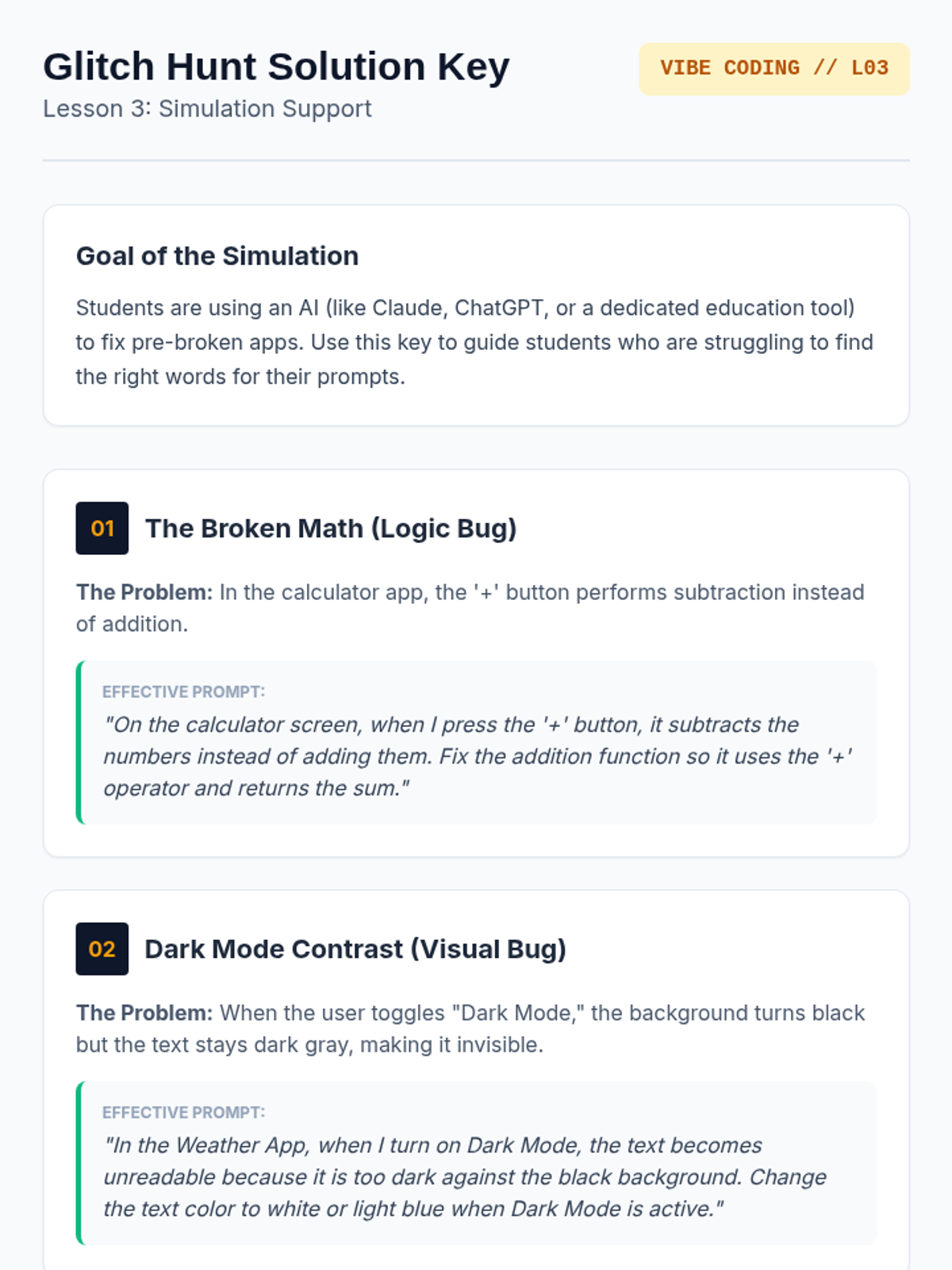
Task: Click Dark Mode Contrast (Visual Bug) heading
Action: 355,949
